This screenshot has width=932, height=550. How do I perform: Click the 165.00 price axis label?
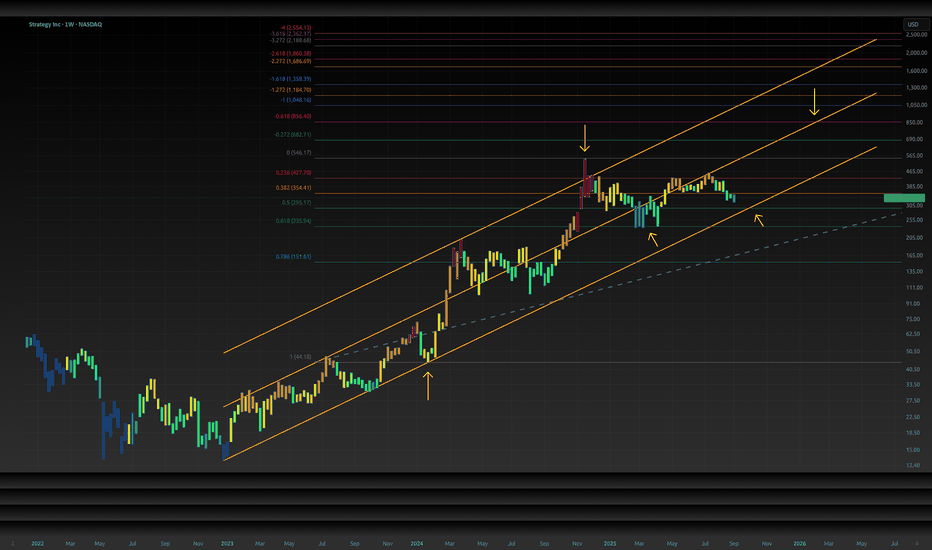tap(914, 256)
